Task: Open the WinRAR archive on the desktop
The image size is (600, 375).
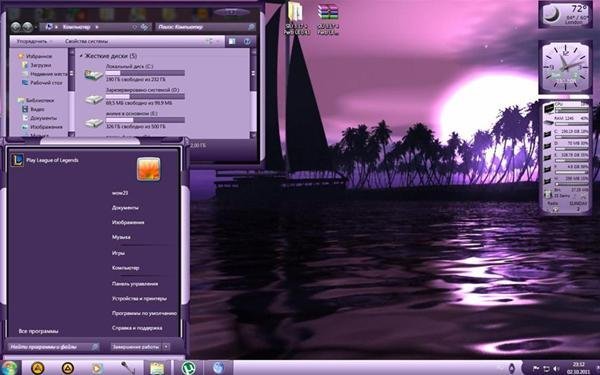Action: coord(328,12)
